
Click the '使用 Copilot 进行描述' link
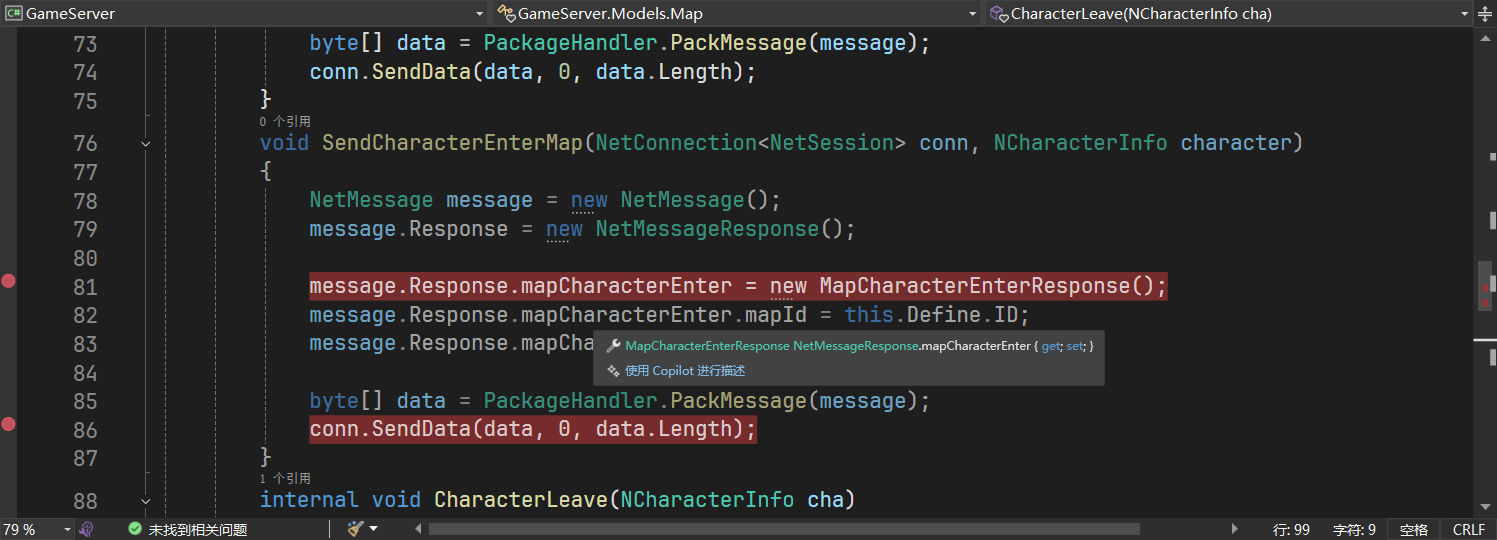point(685,371)
